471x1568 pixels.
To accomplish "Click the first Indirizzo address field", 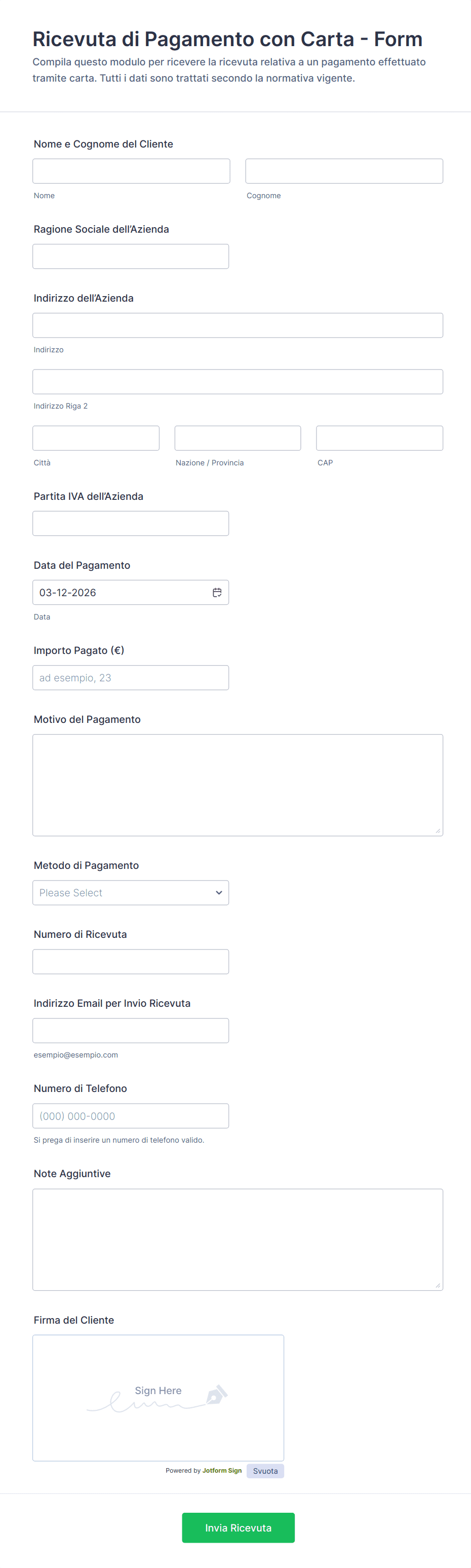I will coord(237,325).
